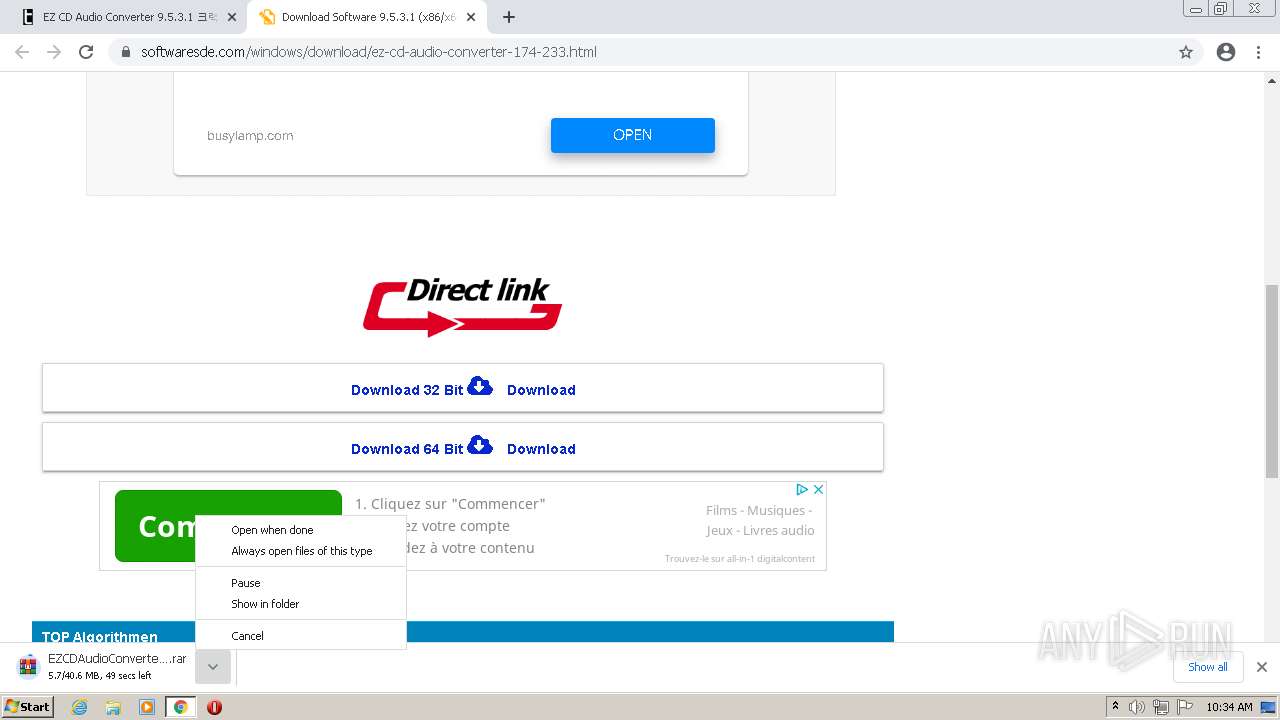Open a new browser tab

(509, 17)
